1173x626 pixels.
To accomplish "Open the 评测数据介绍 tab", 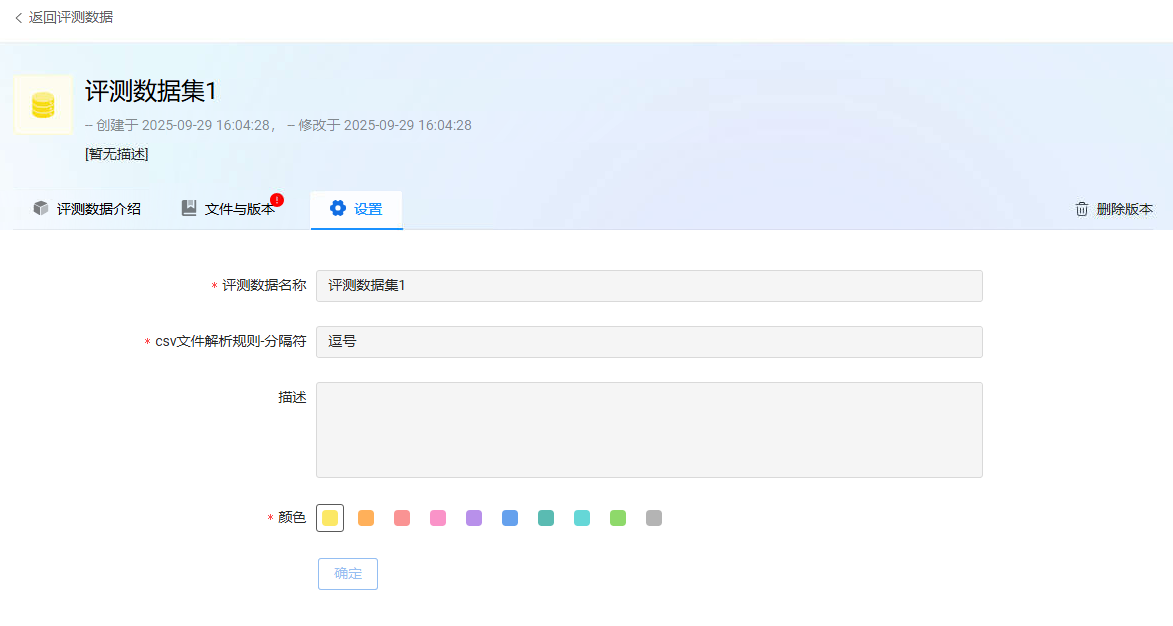I will coord(98,209).
